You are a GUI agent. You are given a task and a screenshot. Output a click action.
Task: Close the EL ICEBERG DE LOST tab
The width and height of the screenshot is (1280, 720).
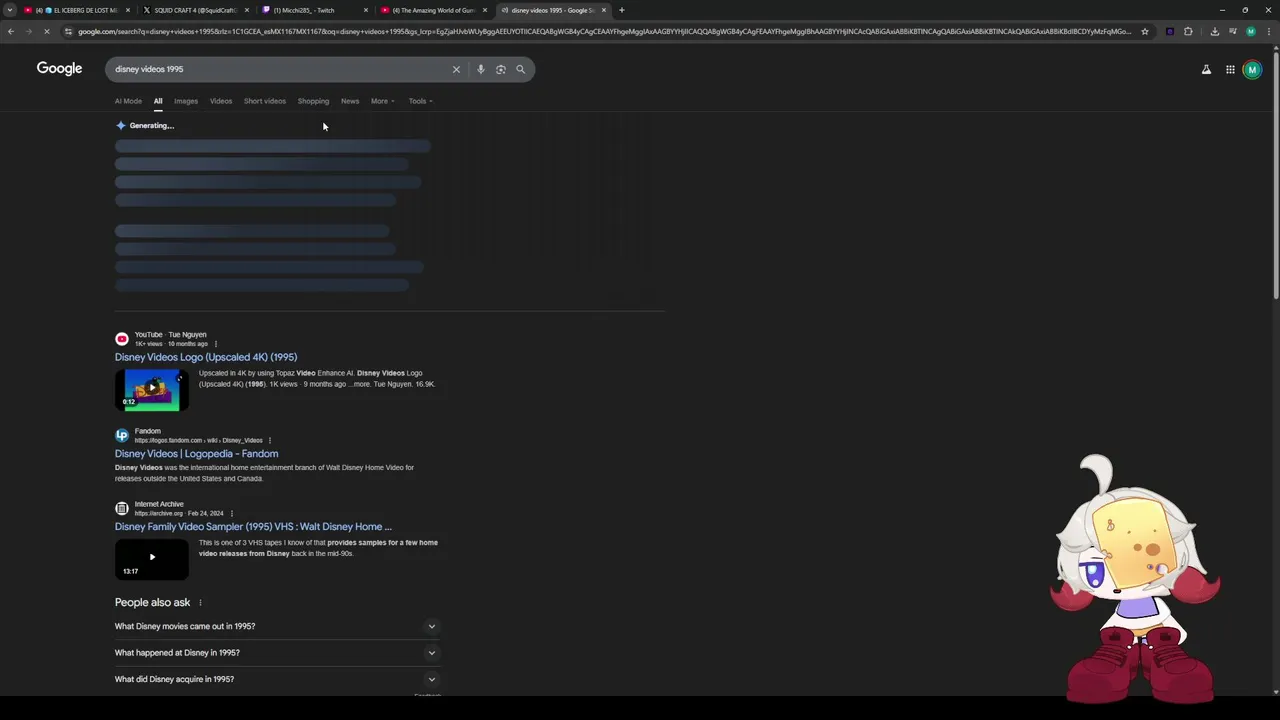click(x=128, y=10)
